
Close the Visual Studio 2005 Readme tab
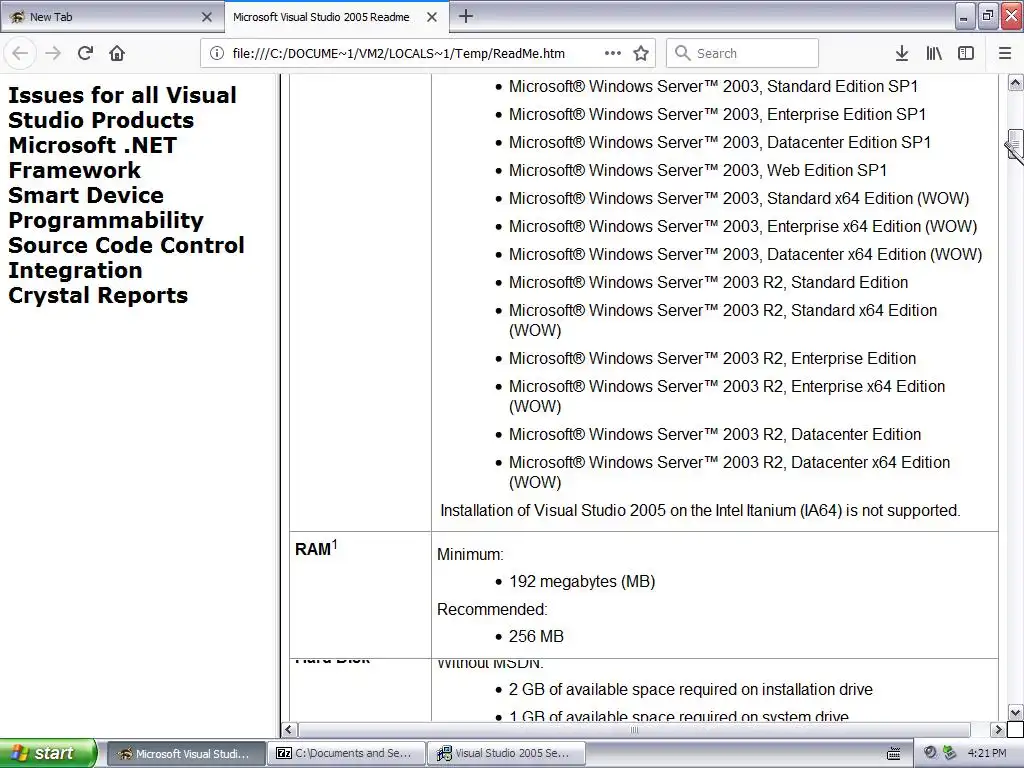point(432,17)
